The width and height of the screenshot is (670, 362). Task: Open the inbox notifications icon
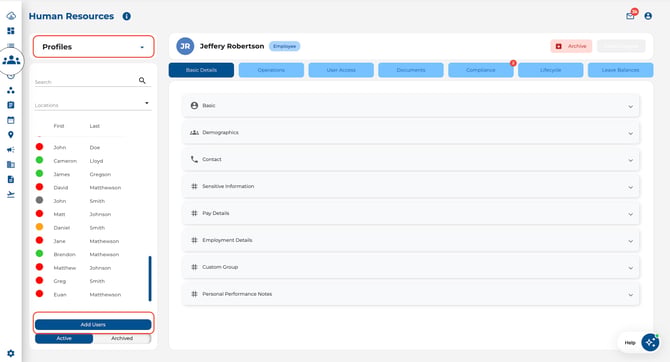[x=630, y=16]
